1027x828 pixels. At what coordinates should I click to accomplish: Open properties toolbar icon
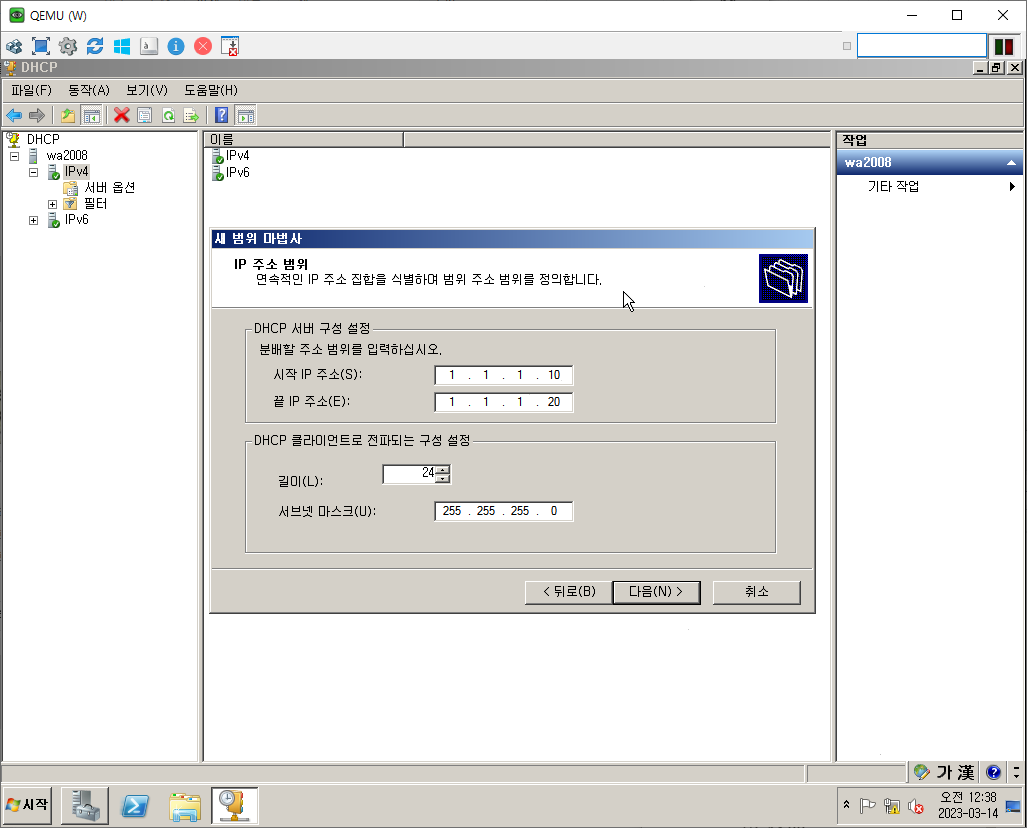point(145,116)
